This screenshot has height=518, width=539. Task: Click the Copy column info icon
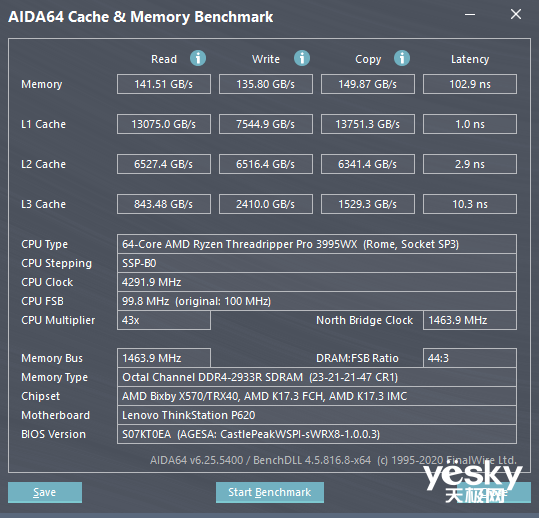click(402, 58)
